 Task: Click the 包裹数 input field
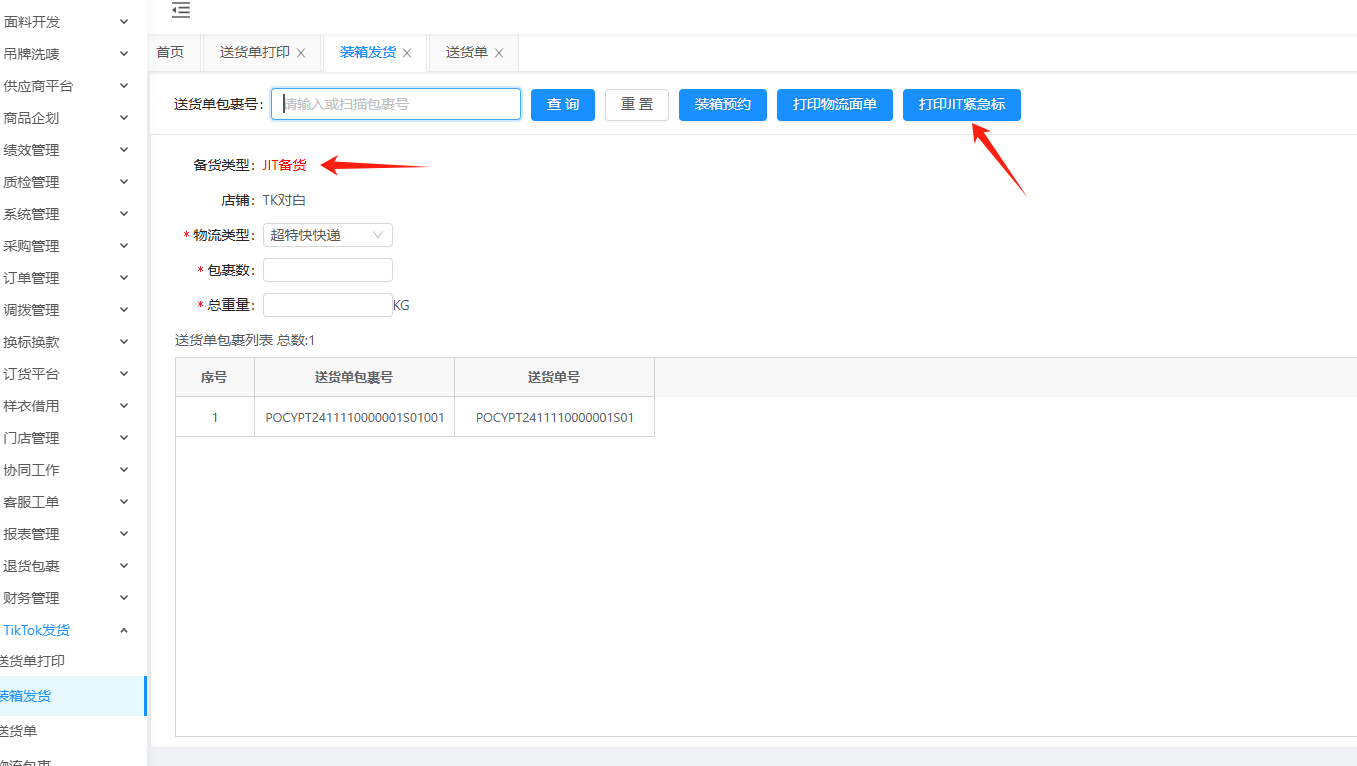coord(327,270)
